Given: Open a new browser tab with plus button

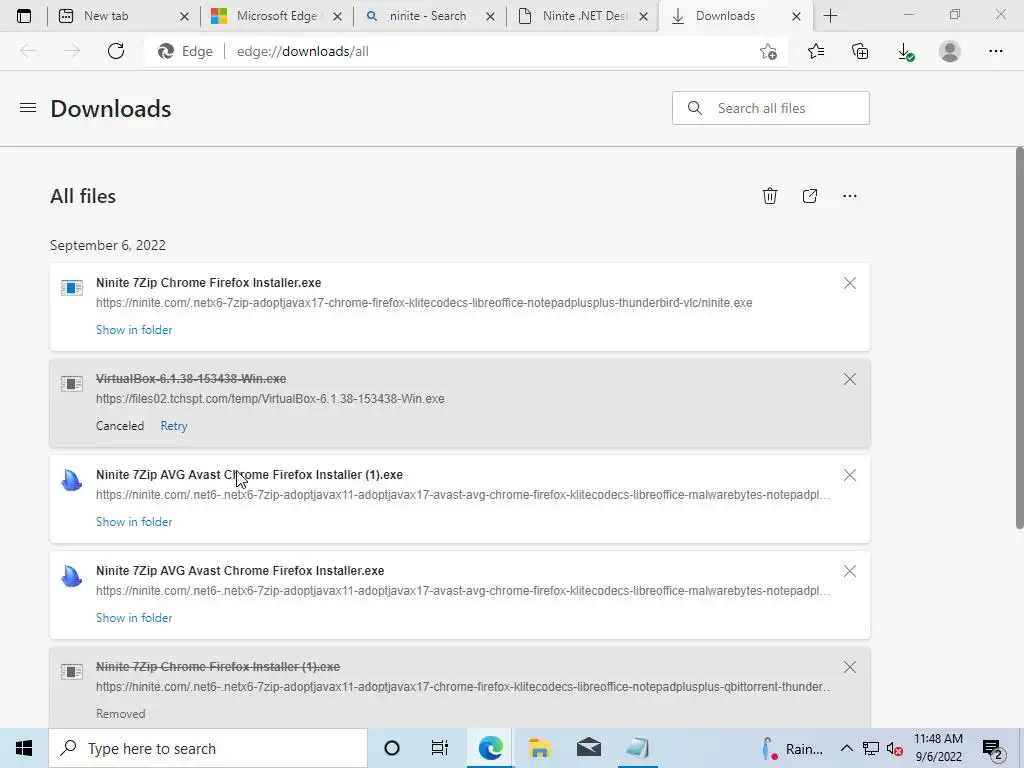Looking at the screenshot, I should (x=830, y=16).
